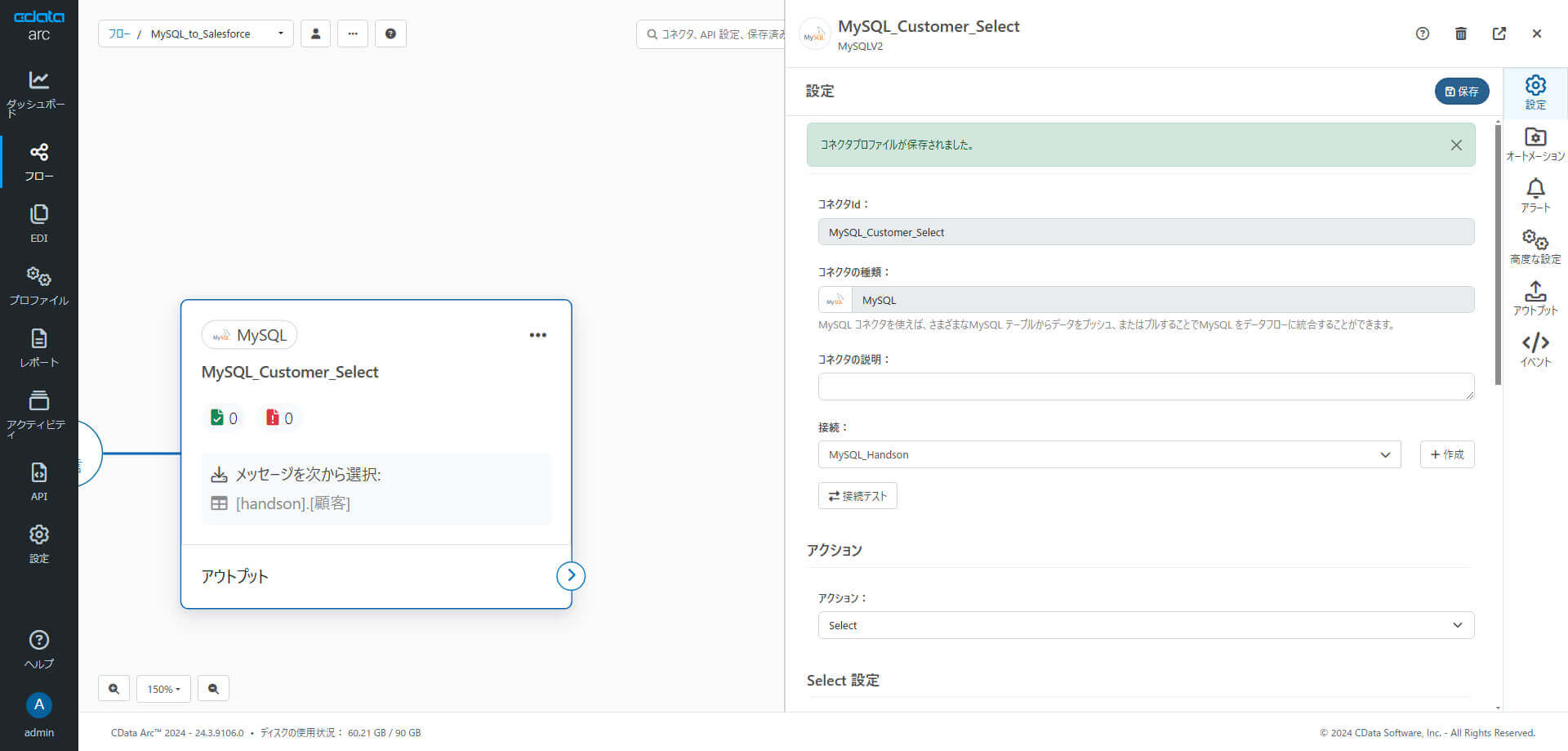Switch to the オートメーション tab
The height and width of the screenshot is (751, 1568).
[1535, 144]
